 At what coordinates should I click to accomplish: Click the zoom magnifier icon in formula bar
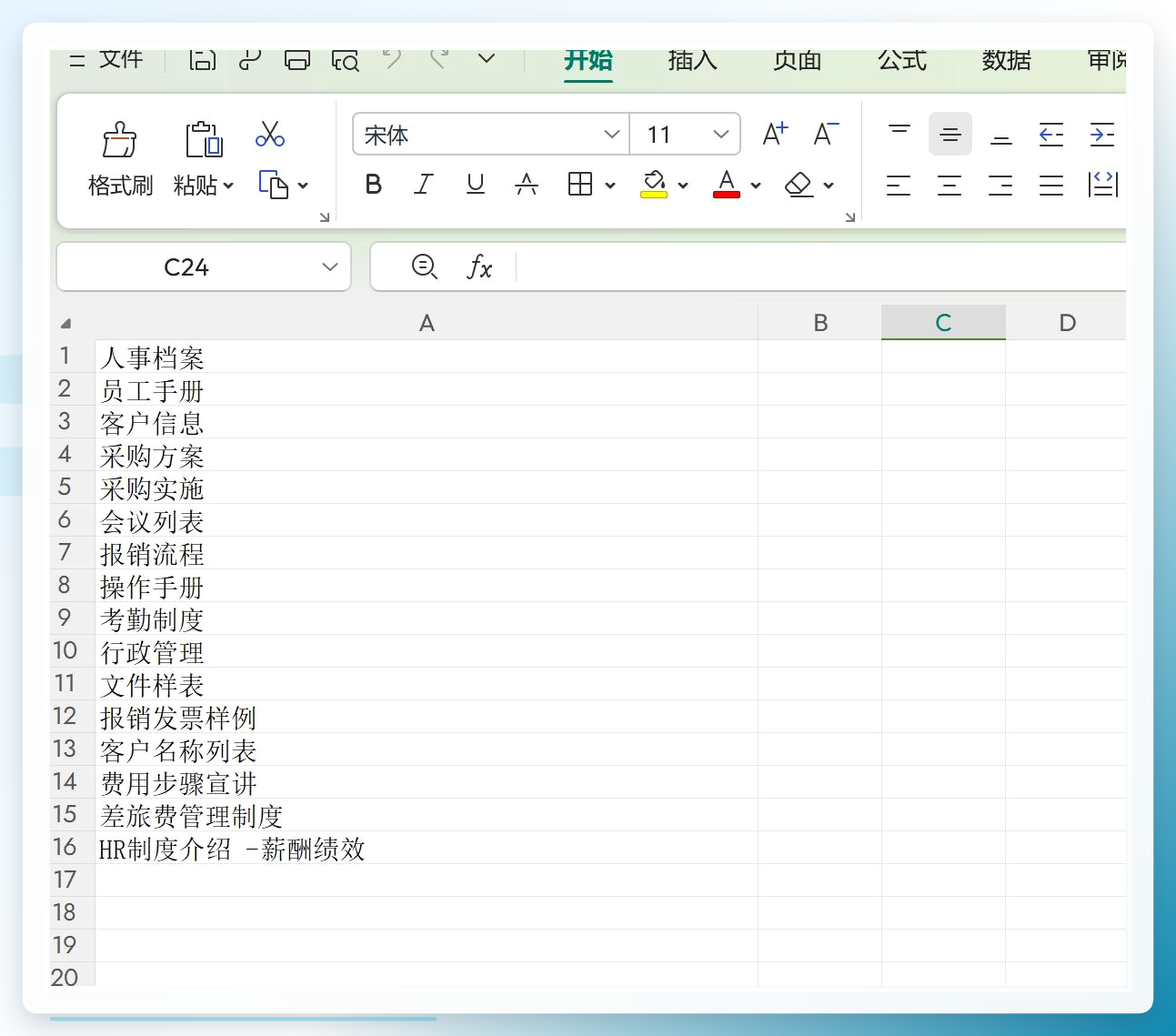[425, 267]
